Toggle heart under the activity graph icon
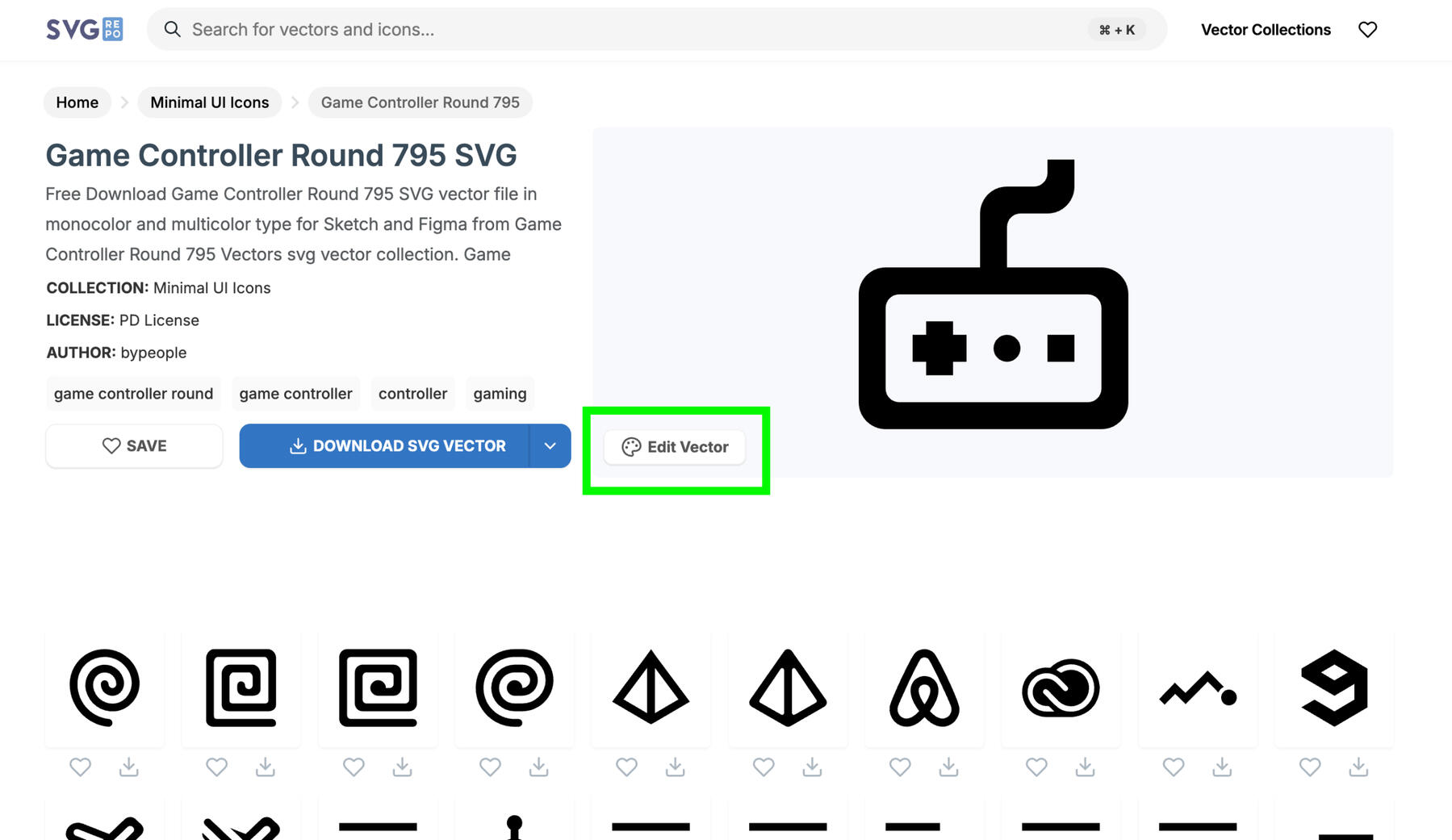Viewport: 1452px width, 840px height. [1173, 767]
